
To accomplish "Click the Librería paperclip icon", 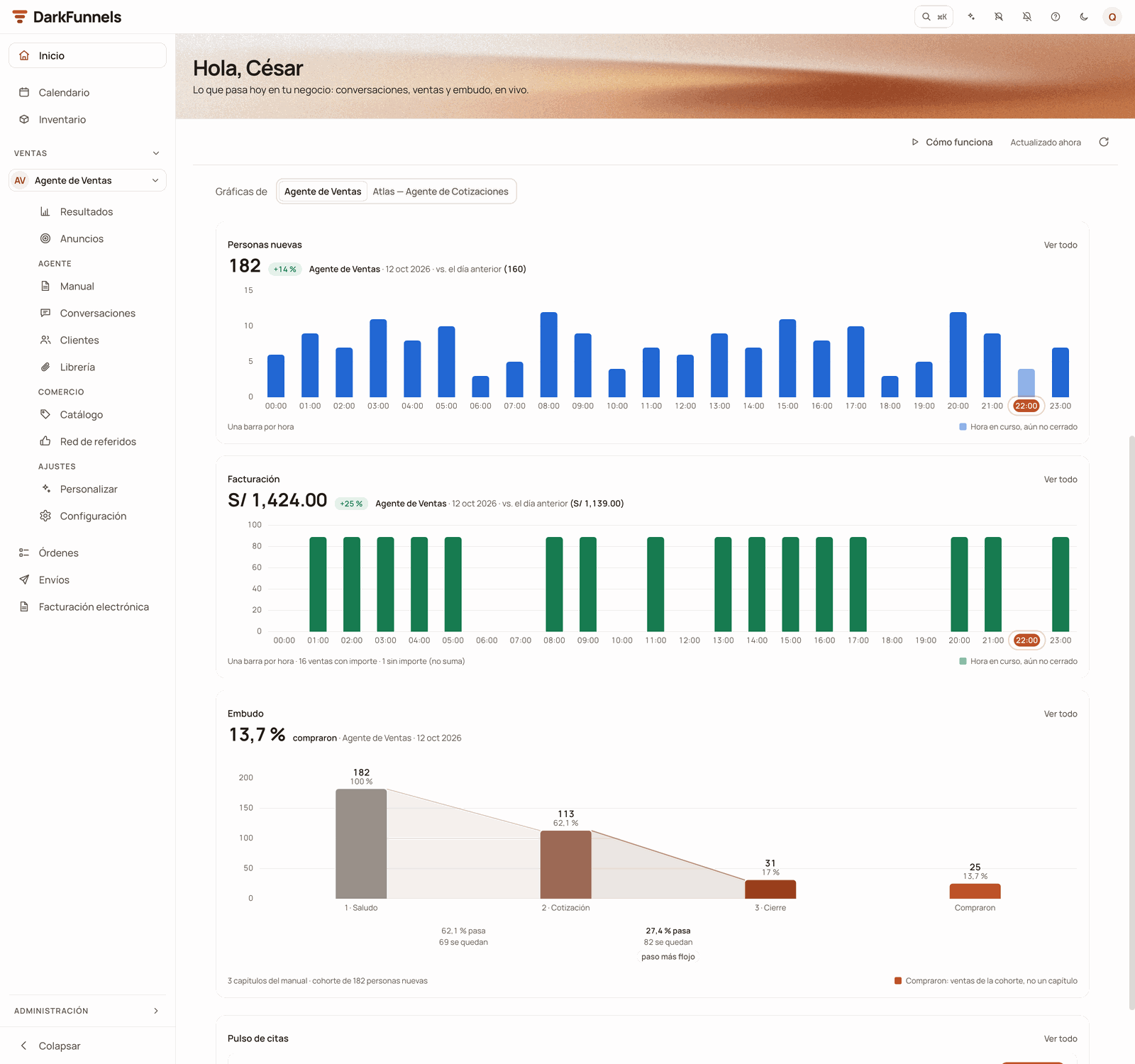I will click(45, 367).
